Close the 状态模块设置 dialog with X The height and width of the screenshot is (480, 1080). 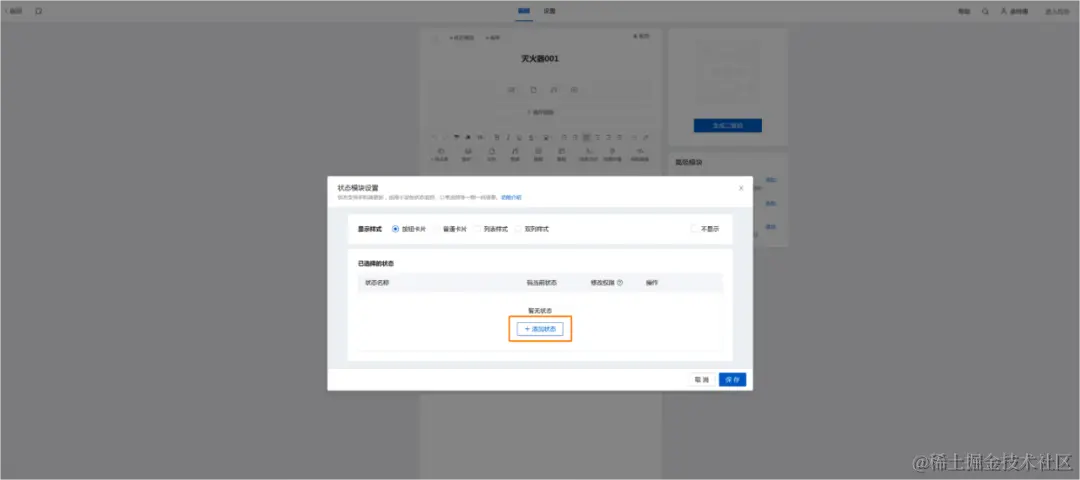741,188
